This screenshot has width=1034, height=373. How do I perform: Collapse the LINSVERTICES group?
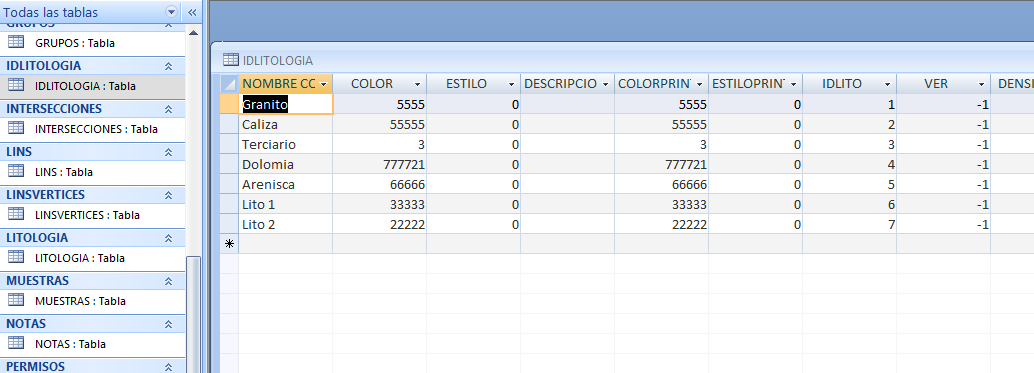click(168, 195)
